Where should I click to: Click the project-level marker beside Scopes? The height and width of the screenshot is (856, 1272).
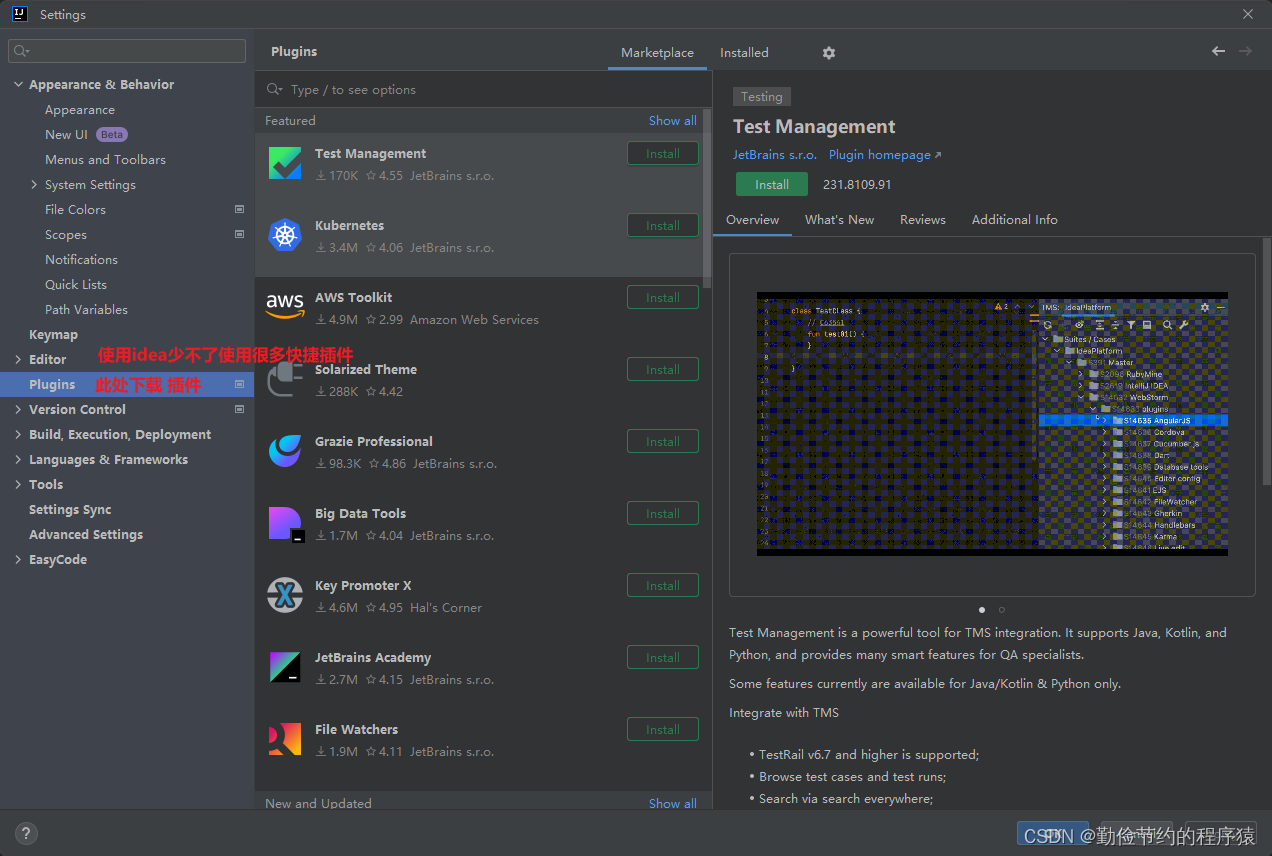239,234
